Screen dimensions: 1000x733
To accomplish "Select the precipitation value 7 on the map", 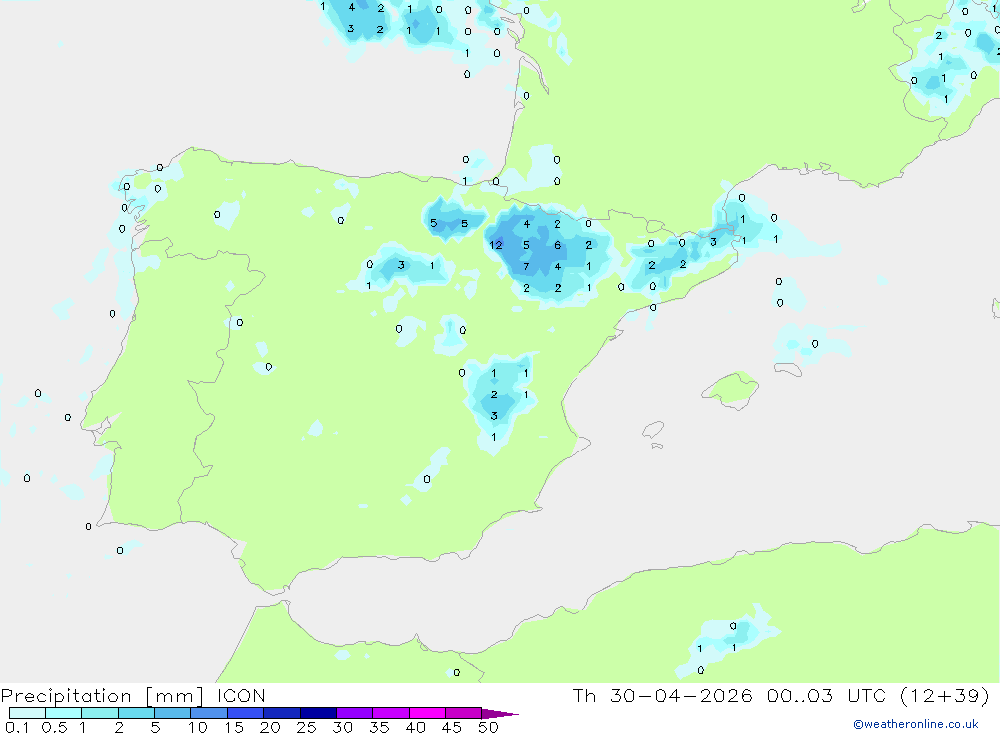I will pyautogui.click(x=526, y=267).
